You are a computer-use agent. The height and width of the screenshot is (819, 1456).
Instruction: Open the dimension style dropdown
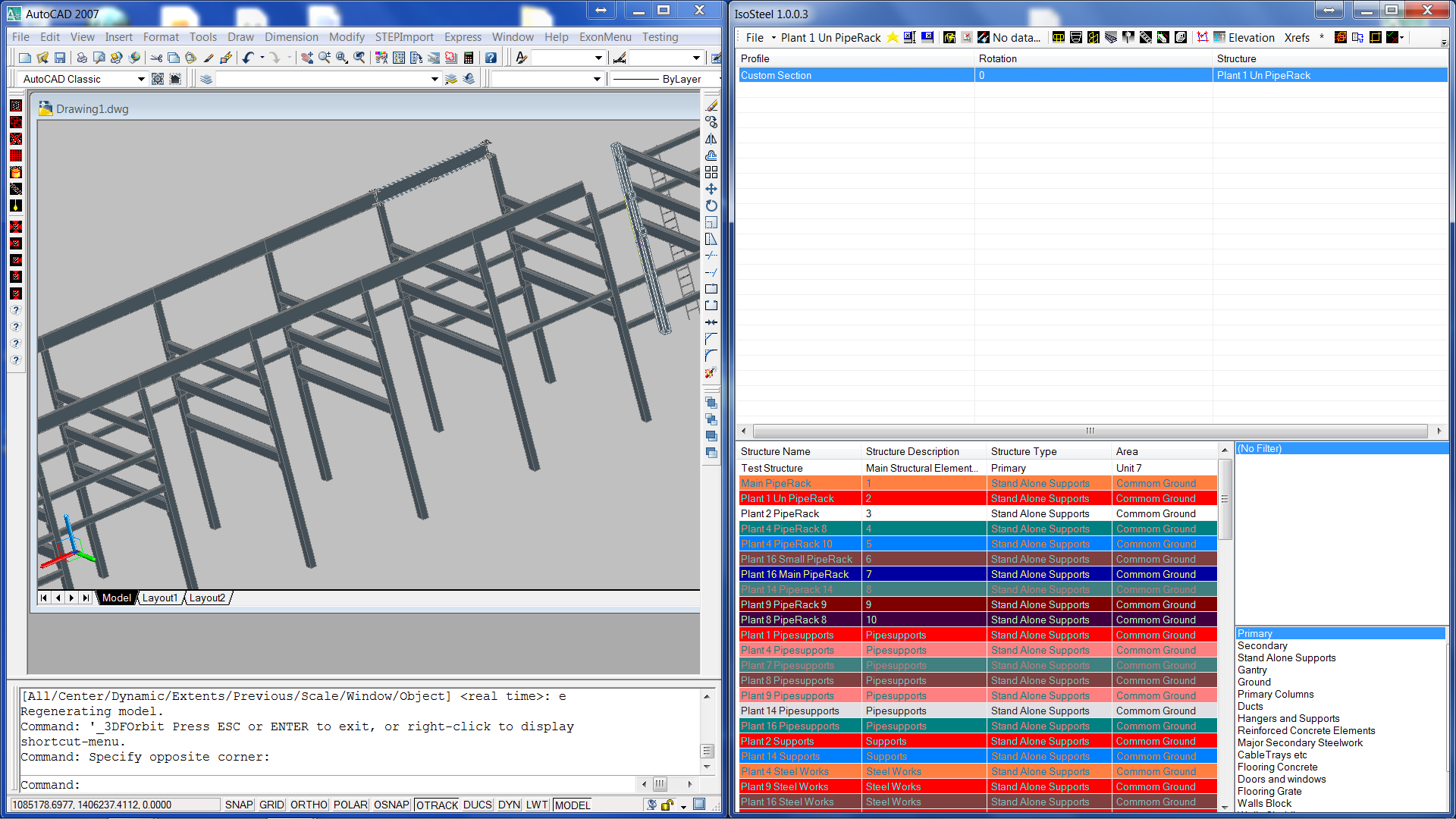tap(696, 58)
